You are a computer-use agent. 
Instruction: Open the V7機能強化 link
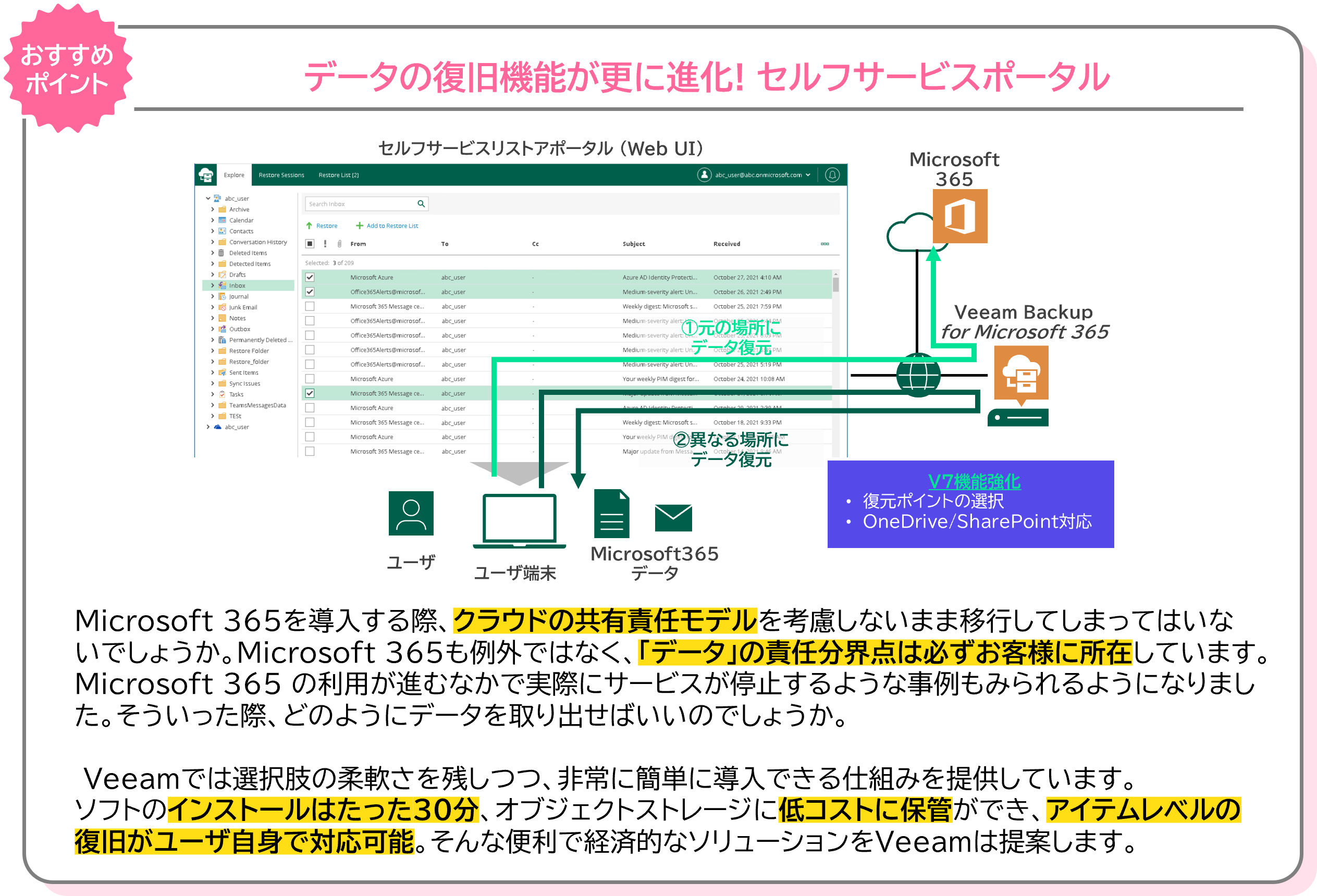pyautogui.click(x=974, y=481)
